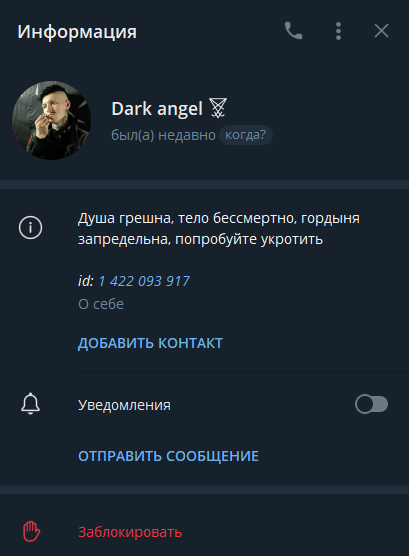
Task: Copy the id number 1 422 093 917
Action: tap(144, 281)
